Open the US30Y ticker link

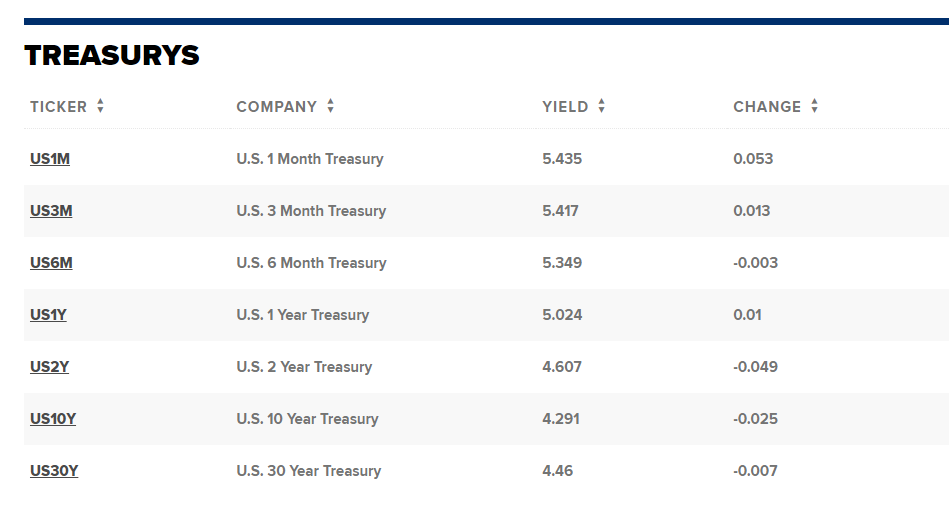pyautogui.click(x=54, y=471)
